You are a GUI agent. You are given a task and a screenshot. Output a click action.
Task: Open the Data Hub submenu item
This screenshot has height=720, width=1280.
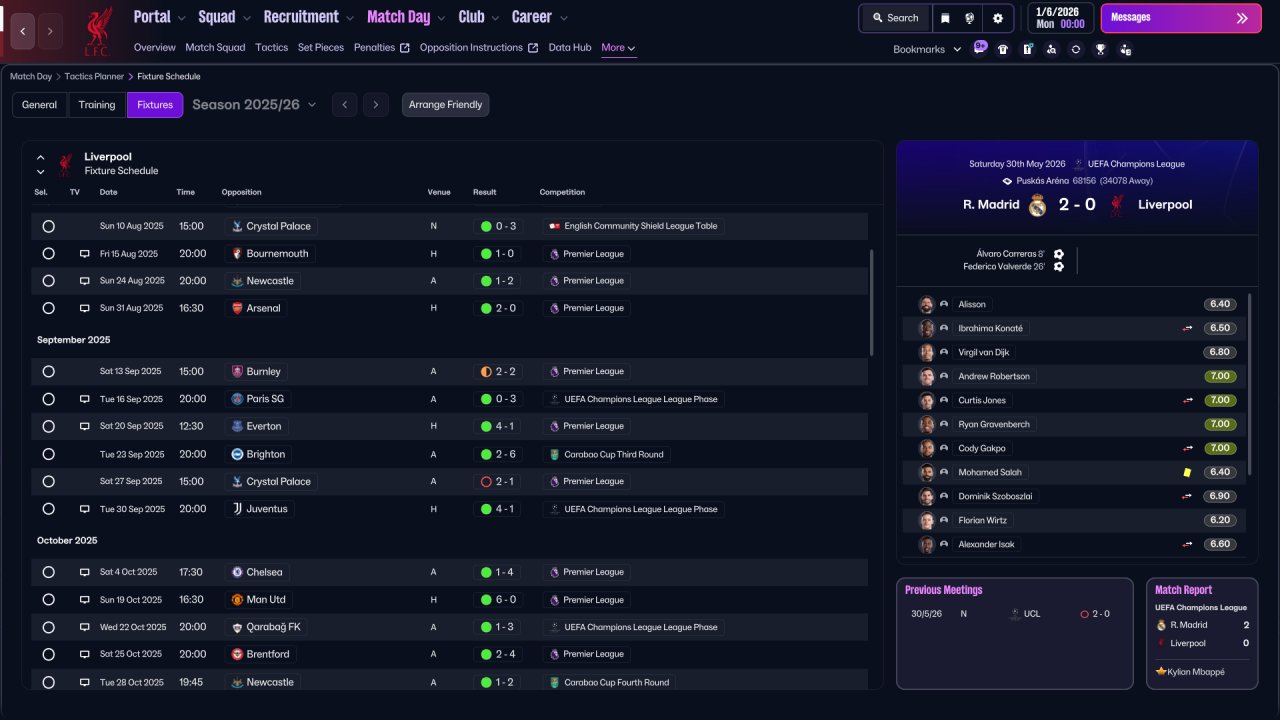(570, 47)
